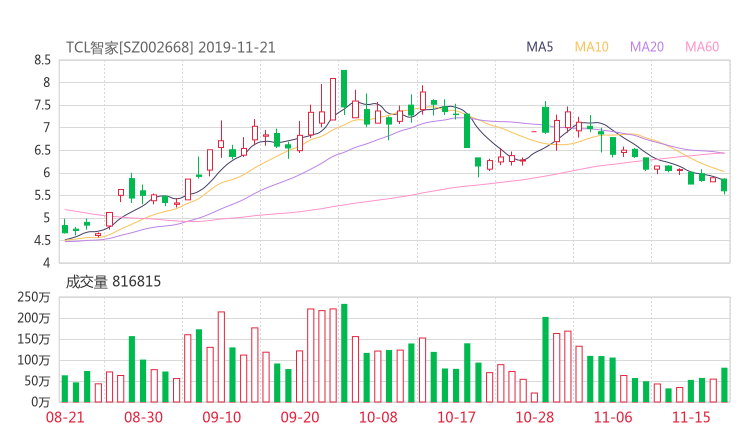Select the 11-06 date axis label
740x440 pixels.
pos(613,417)
